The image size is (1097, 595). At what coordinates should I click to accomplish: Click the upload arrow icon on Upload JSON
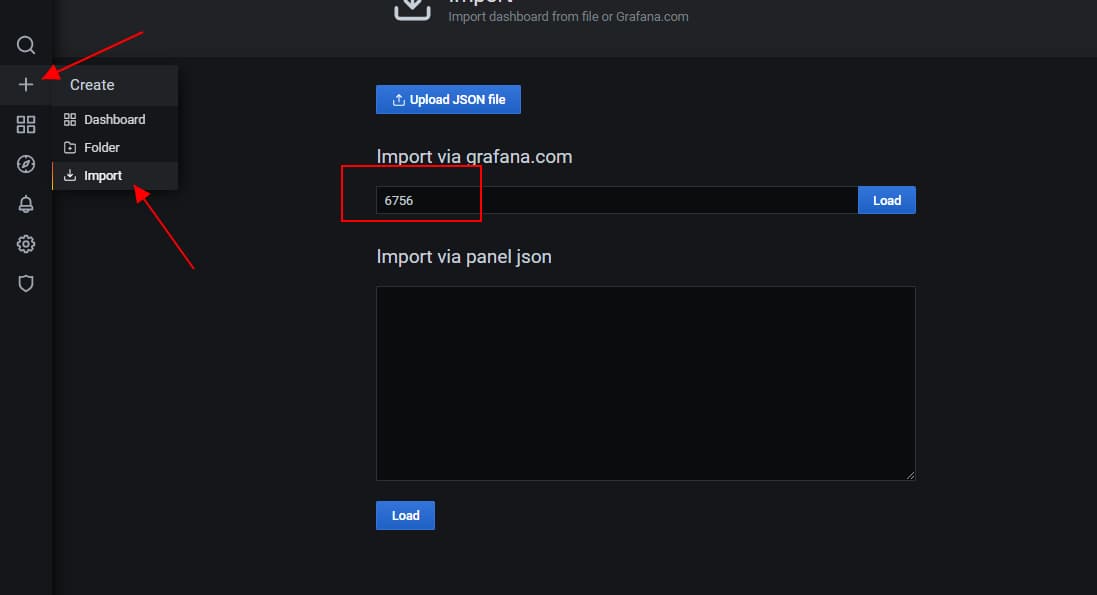click(399, 100)
